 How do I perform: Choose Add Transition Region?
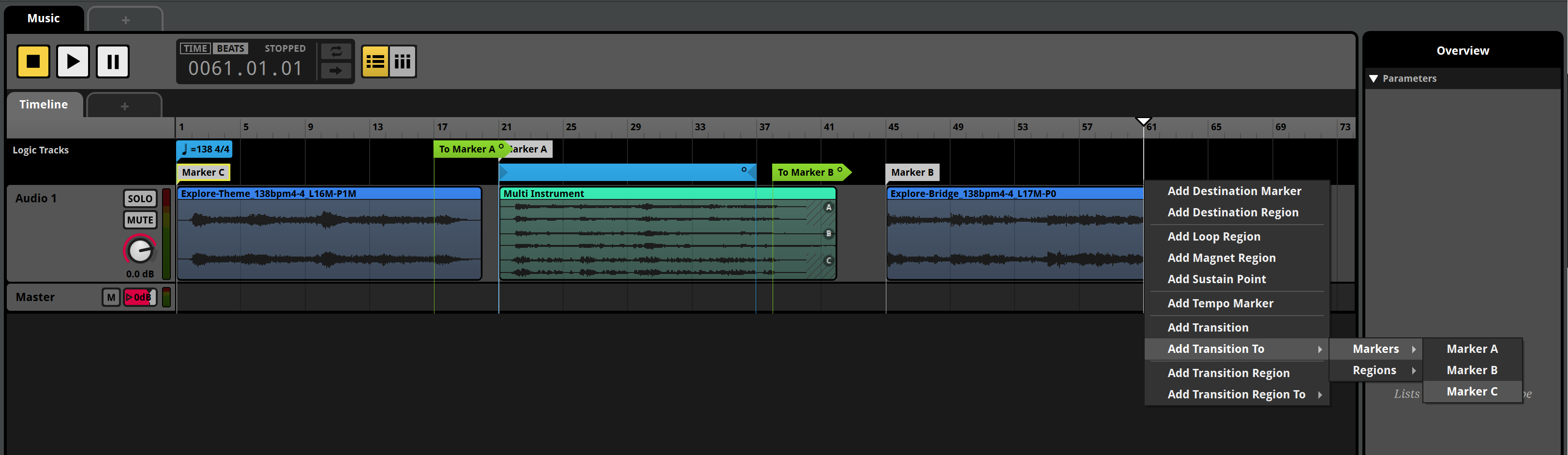[x=1236, y=373]
